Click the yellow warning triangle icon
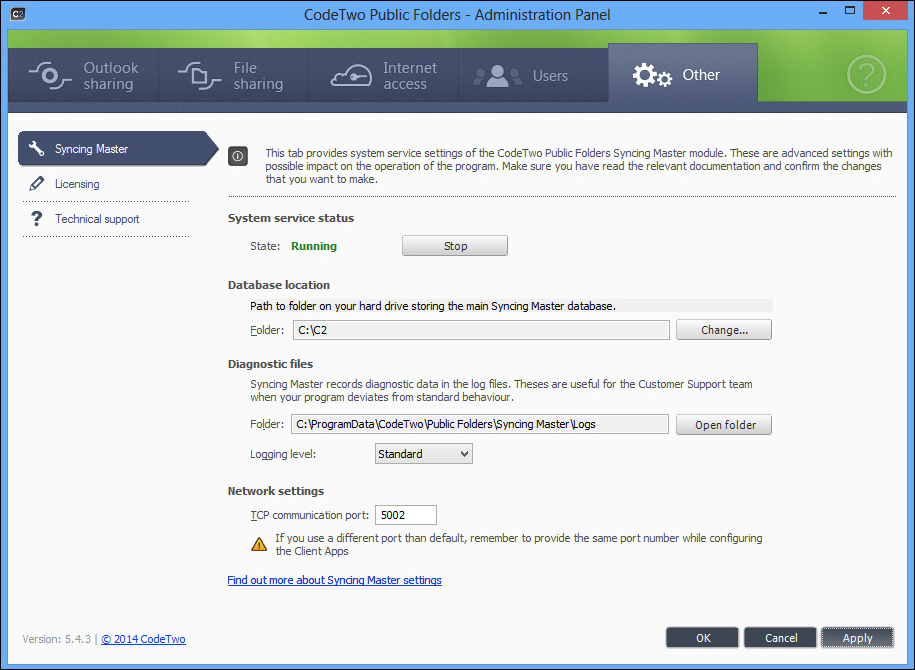915x670 pixels. click(x=259, y=544)
